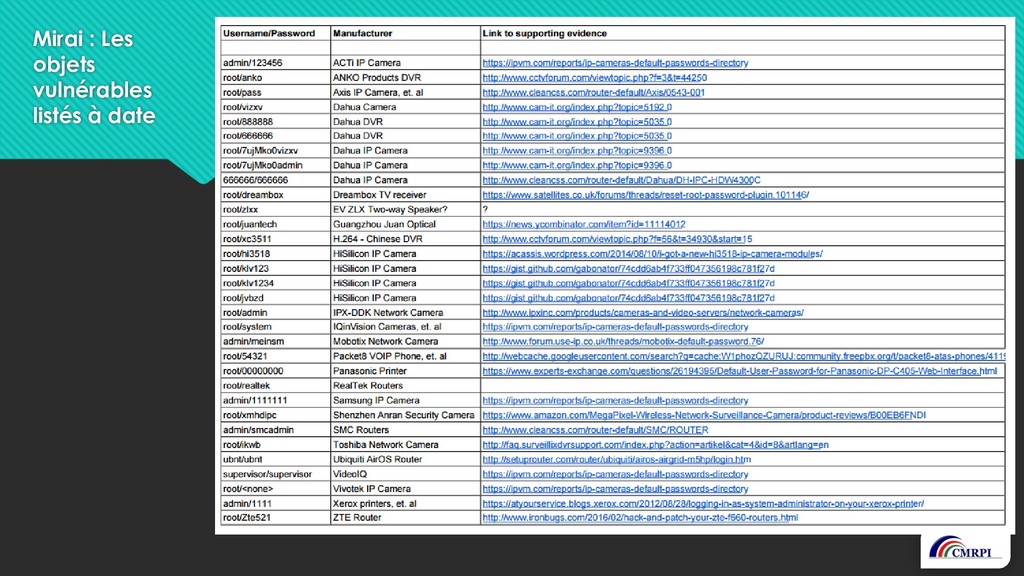Open ipvm link in IQinVision Cameras row

point(615,327)
